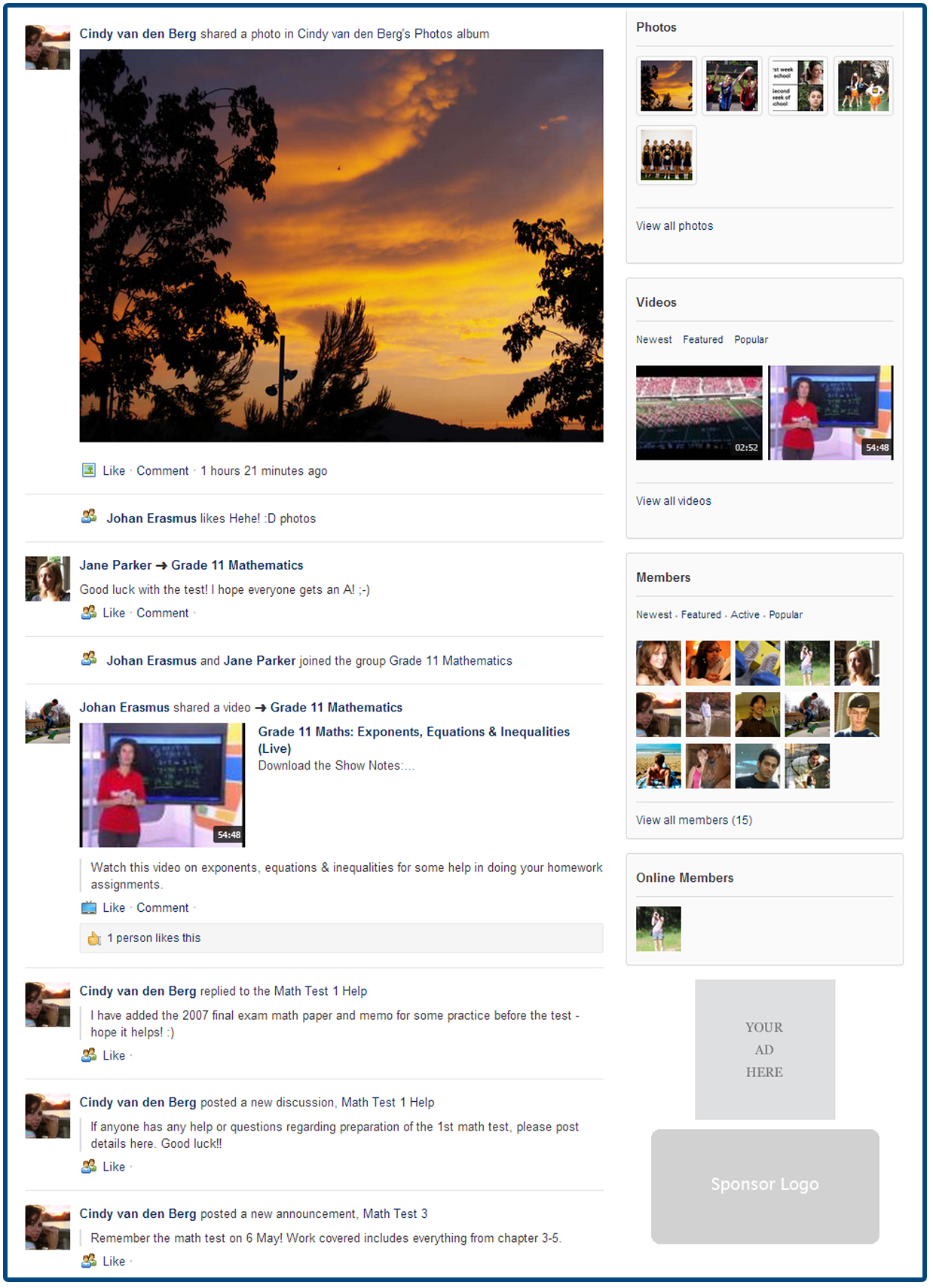This screenshot has width=933, height=1288.
Task: Open the online member's avatar under Online Members
Action: pyautogui.click(x=659, y=929)
